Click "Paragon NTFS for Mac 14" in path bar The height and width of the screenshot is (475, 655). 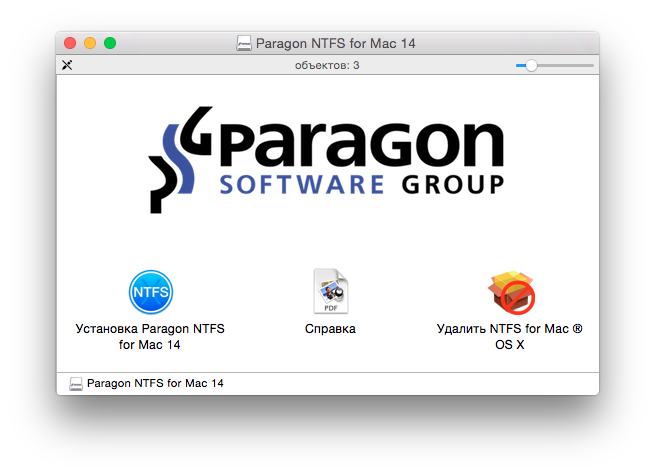click(x=155, y=384)
